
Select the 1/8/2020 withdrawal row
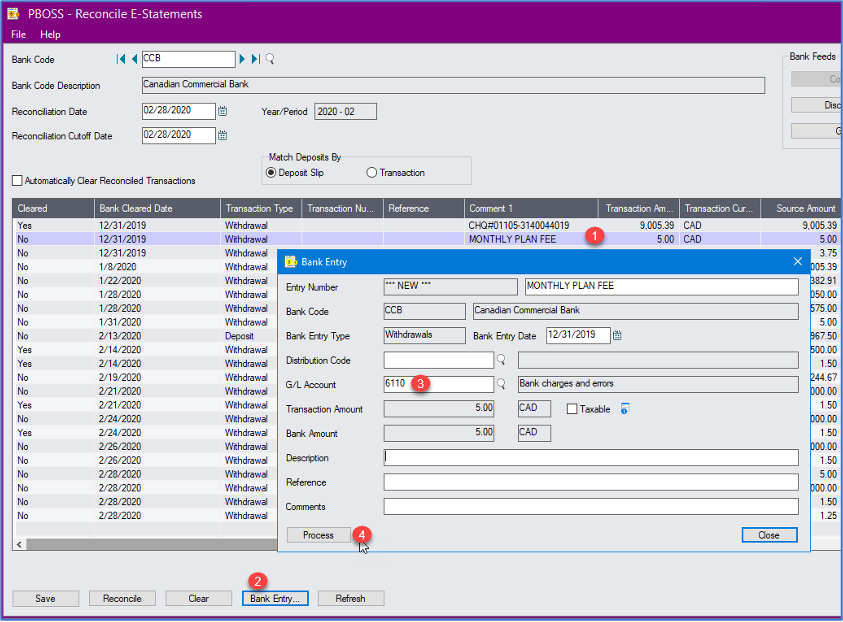click(145, 267)
